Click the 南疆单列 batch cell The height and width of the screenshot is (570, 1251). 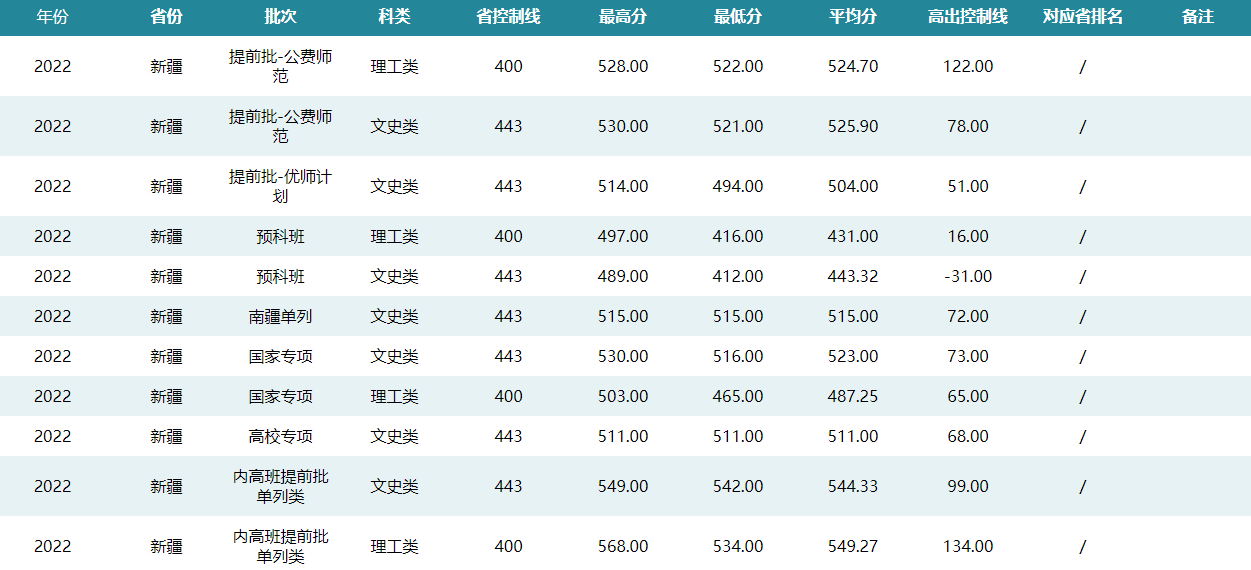click(280, 316)
